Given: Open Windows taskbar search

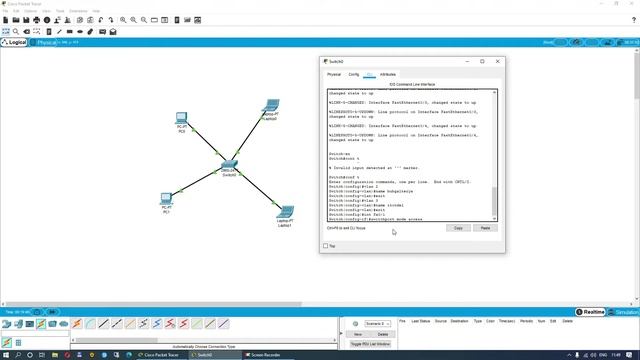Looking at the screenshot, I should pos(18,355).
